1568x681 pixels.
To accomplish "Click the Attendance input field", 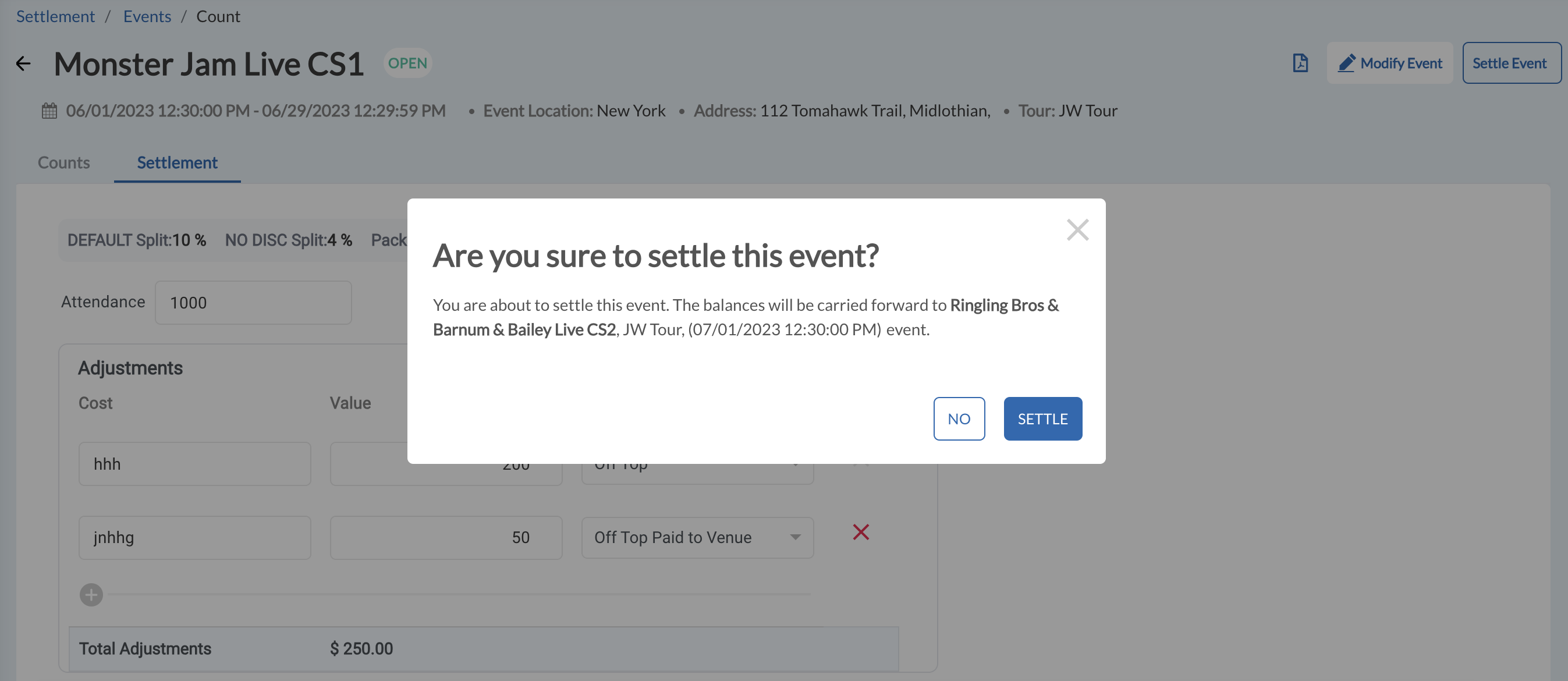I will point(253,303).
